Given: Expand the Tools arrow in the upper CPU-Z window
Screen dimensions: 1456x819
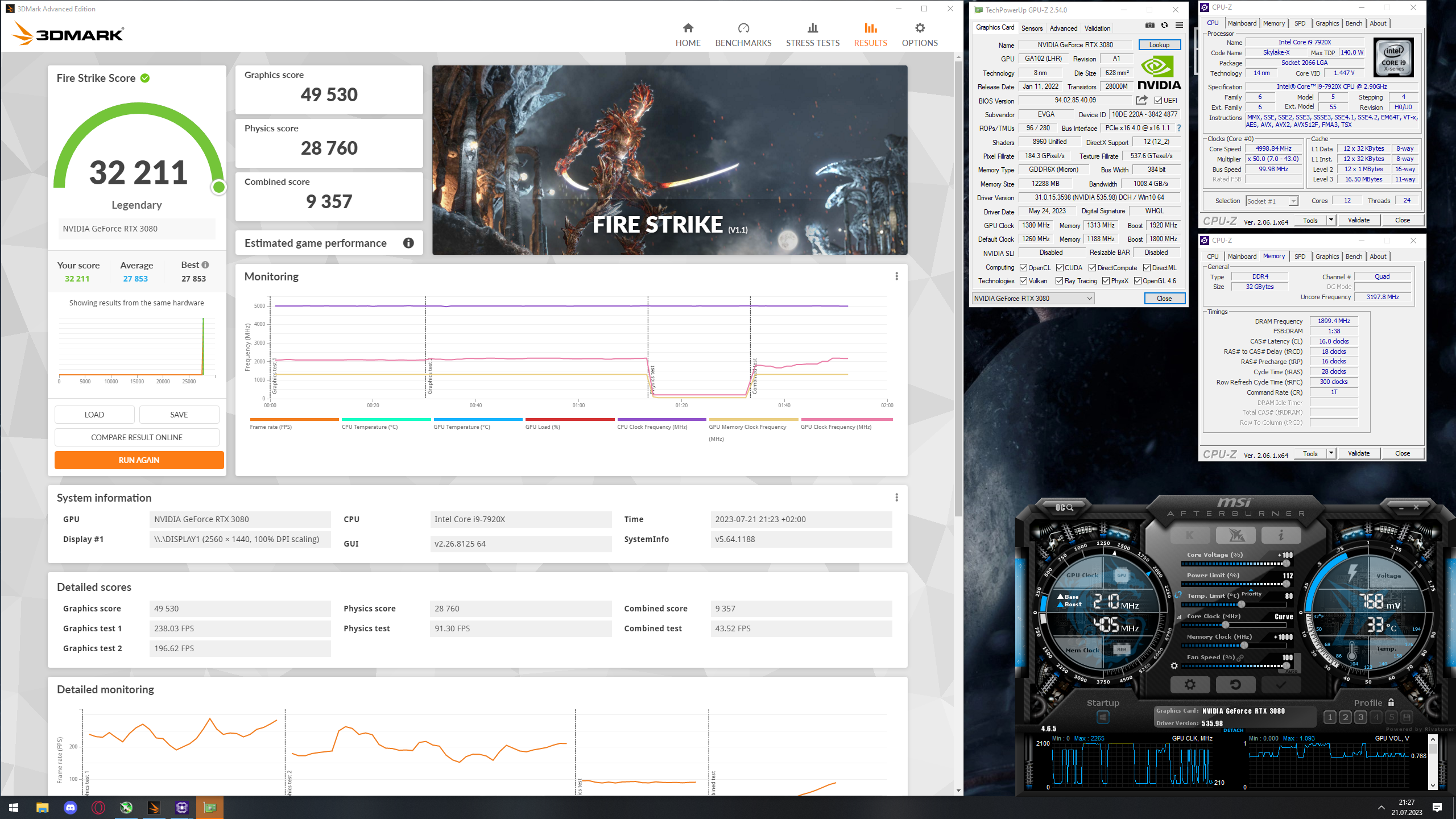Looking at the screenshot, I should [1331, 220].
